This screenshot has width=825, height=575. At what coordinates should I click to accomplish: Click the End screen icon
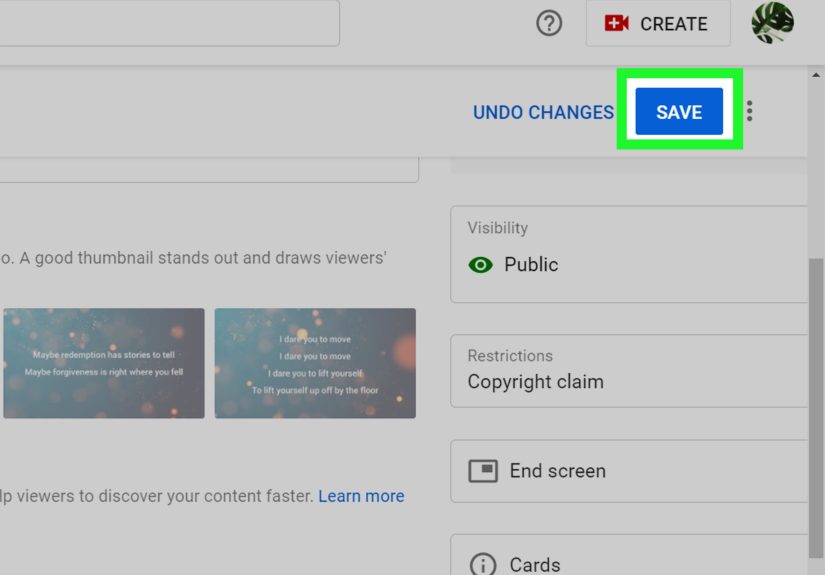(483, 471)
